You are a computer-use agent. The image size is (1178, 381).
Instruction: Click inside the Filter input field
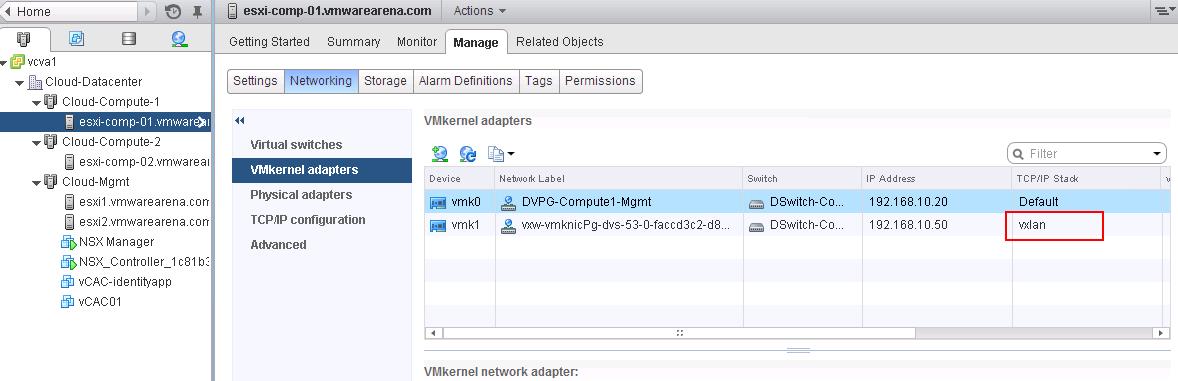click(x=1087, y=154)
